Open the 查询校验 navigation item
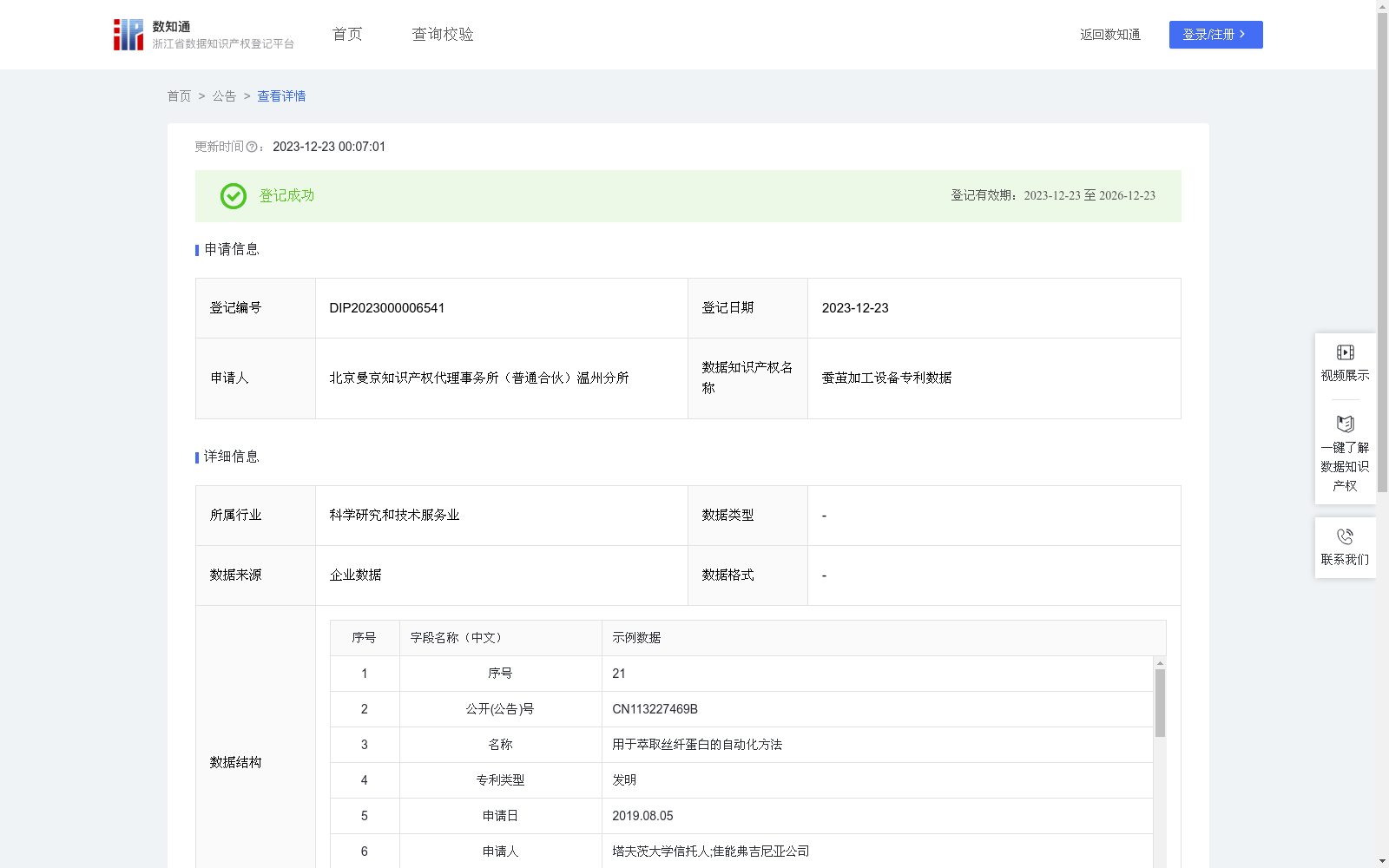 (x=443, y=35)
